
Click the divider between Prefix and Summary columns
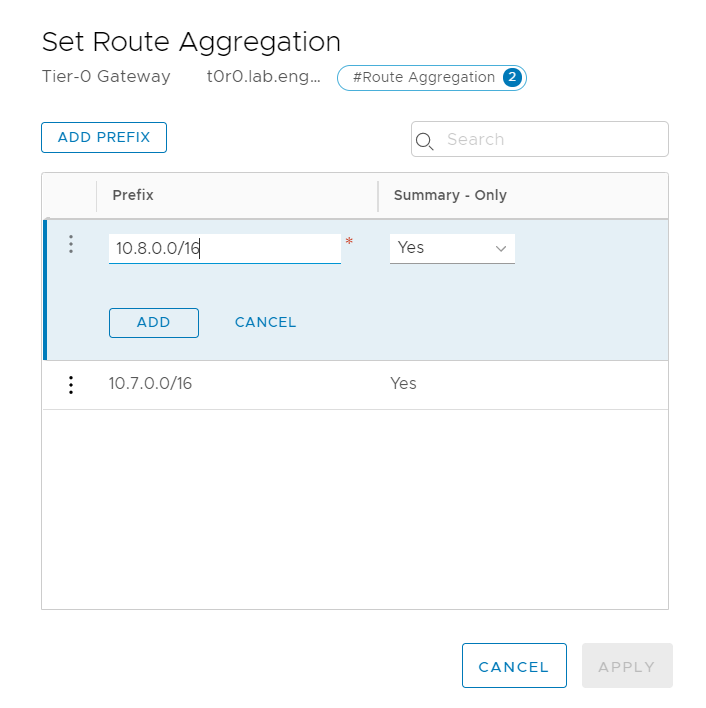pyautogui.click(x=378, y=195)
